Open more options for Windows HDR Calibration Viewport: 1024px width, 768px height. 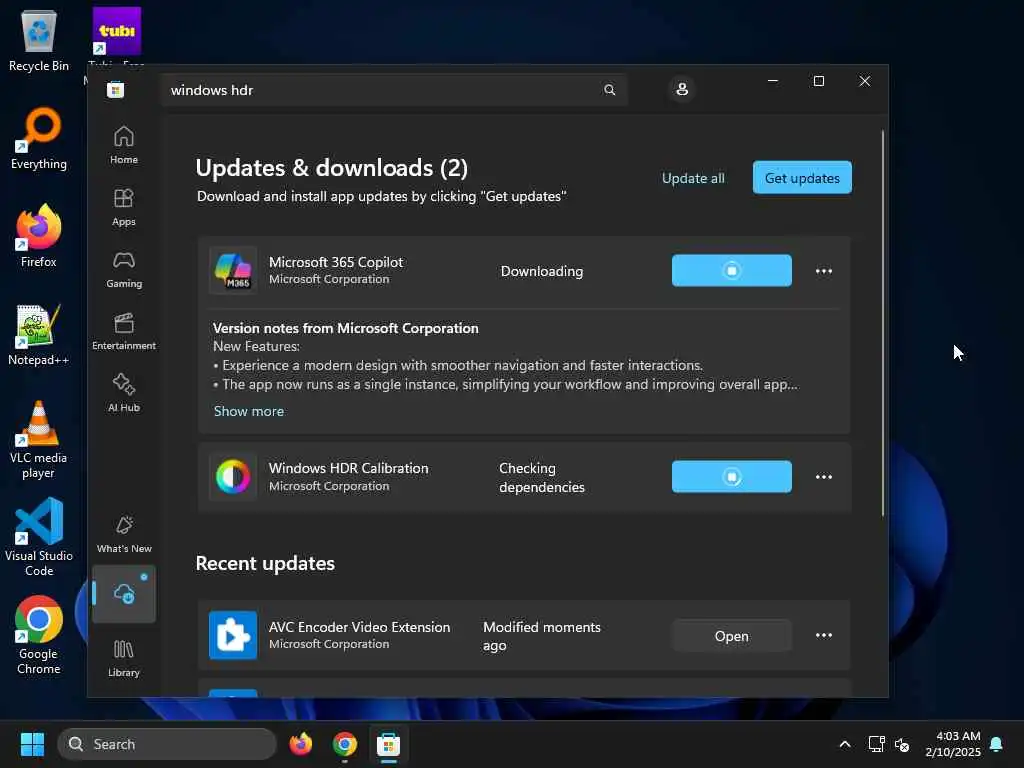pos(824,477)
